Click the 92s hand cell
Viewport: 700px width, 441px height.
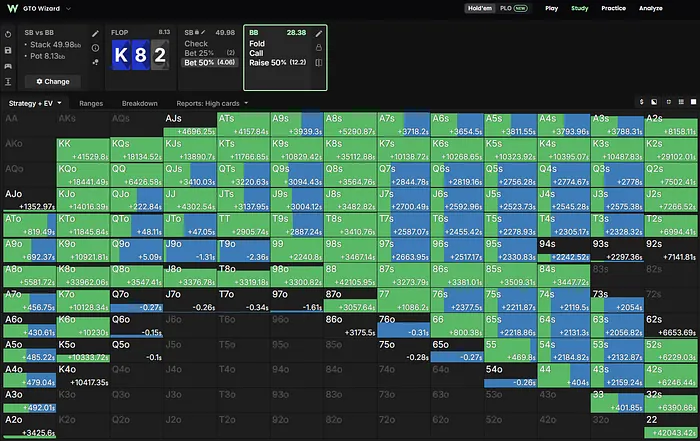(671, 250)
